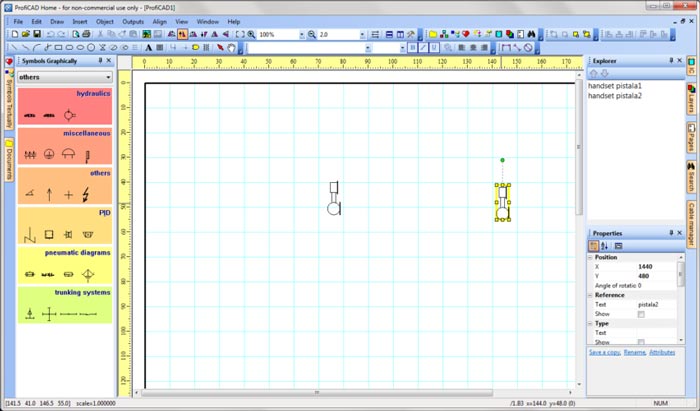Open the Insert menu
This screenshot has height=411, width=700.
(x=80, y=21)
